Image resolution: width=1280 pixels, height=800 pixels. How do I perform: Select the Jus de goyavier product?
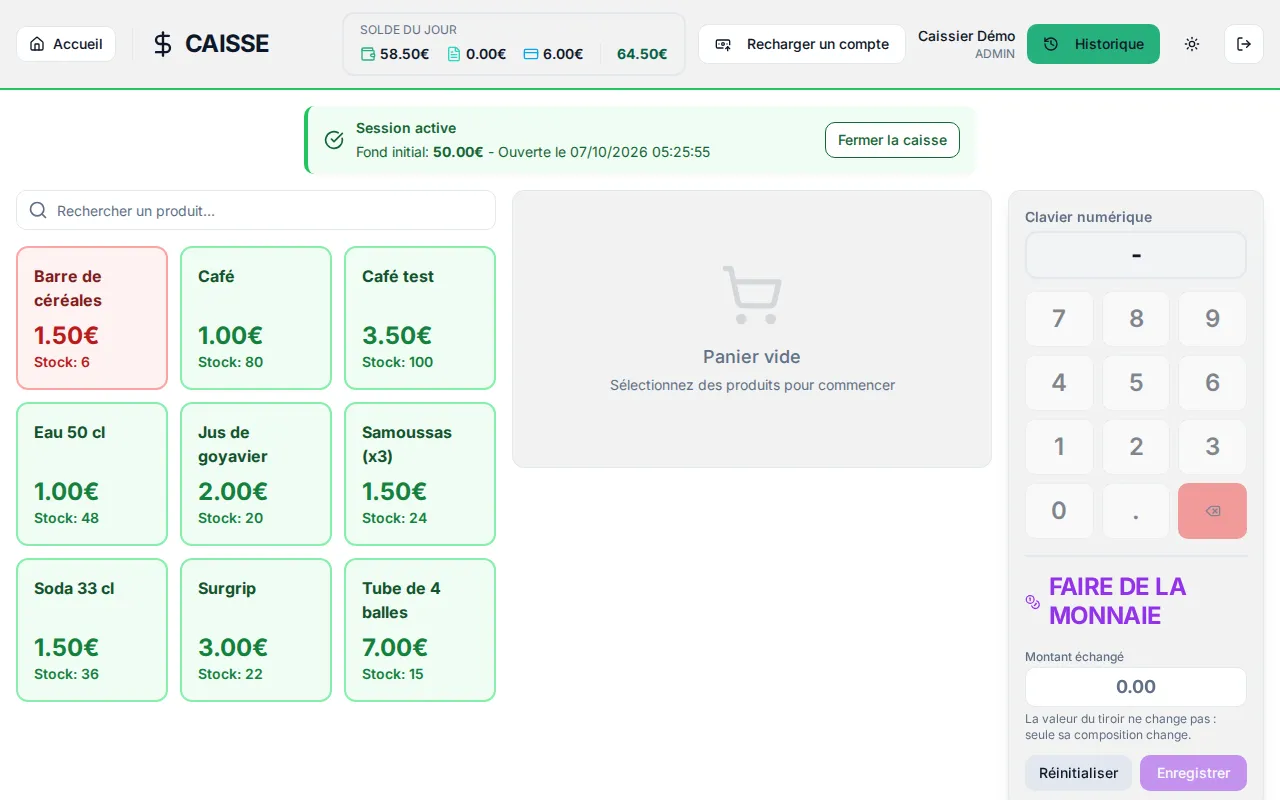tap(256, 474)
